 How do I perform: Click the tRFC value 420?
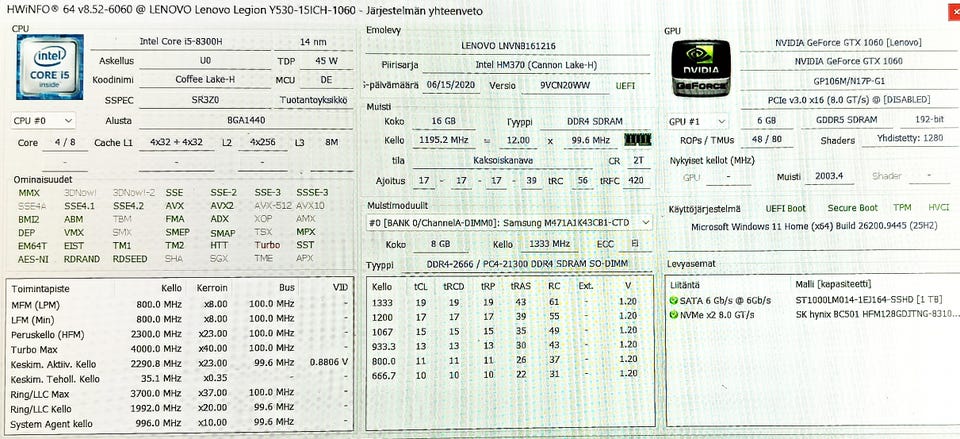click(x=636, y=181)
